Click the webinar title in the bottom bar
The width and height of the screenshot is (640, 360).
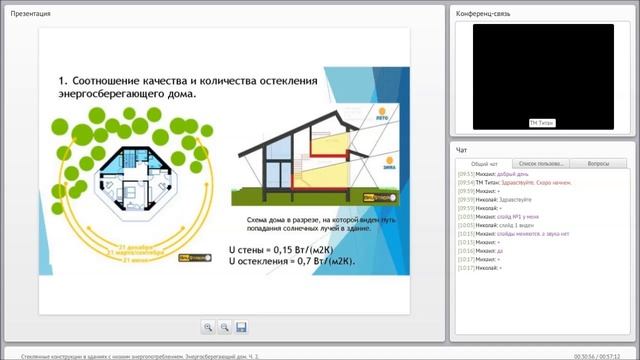point(140,356)
